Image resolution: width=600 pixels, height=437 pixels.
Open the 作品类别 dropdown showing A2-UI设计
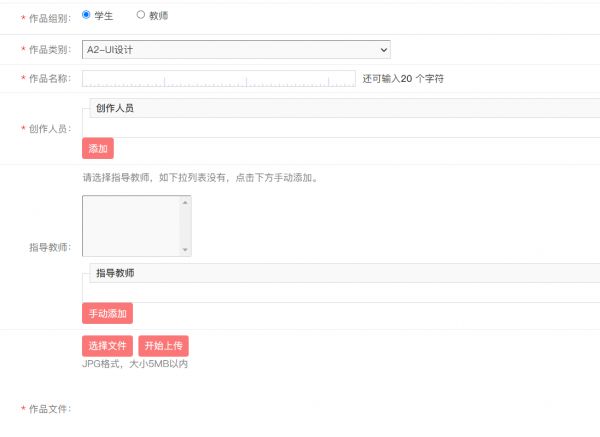click(236, 50)
